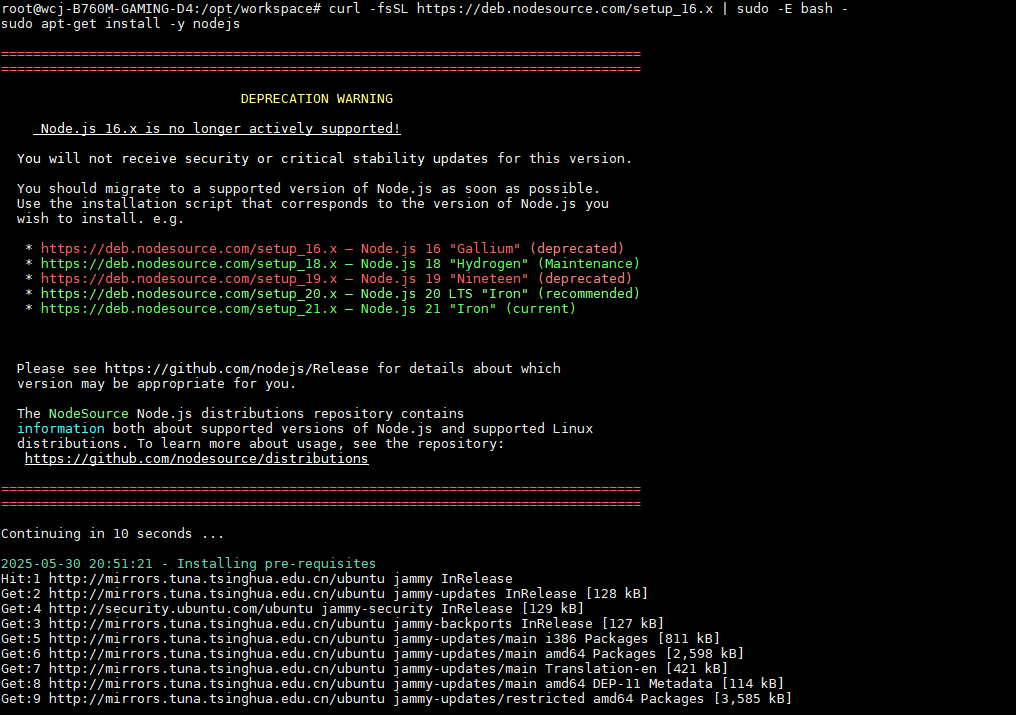Click 'version may be appropriate for you.' line
The image size is (1016, 715).
tap(156, 384)
